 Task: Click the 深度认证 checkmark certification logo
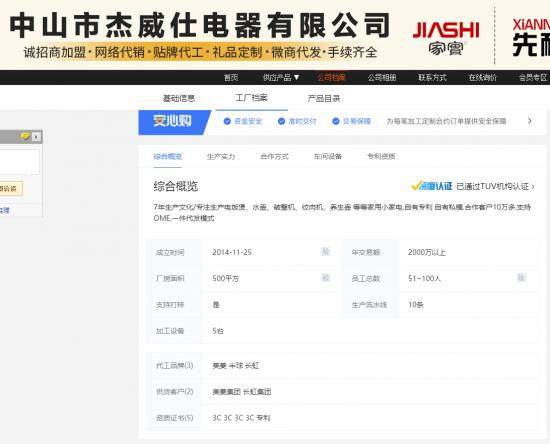432,186
